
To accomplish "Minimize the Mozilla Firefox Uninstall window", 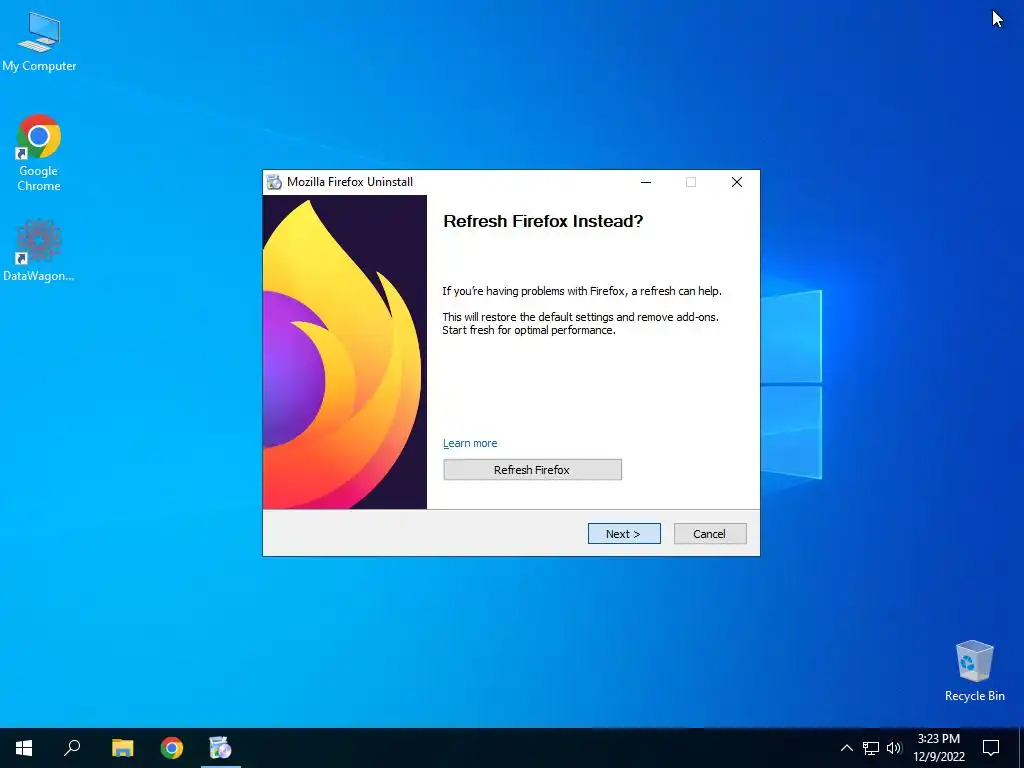I will point(646,182).
